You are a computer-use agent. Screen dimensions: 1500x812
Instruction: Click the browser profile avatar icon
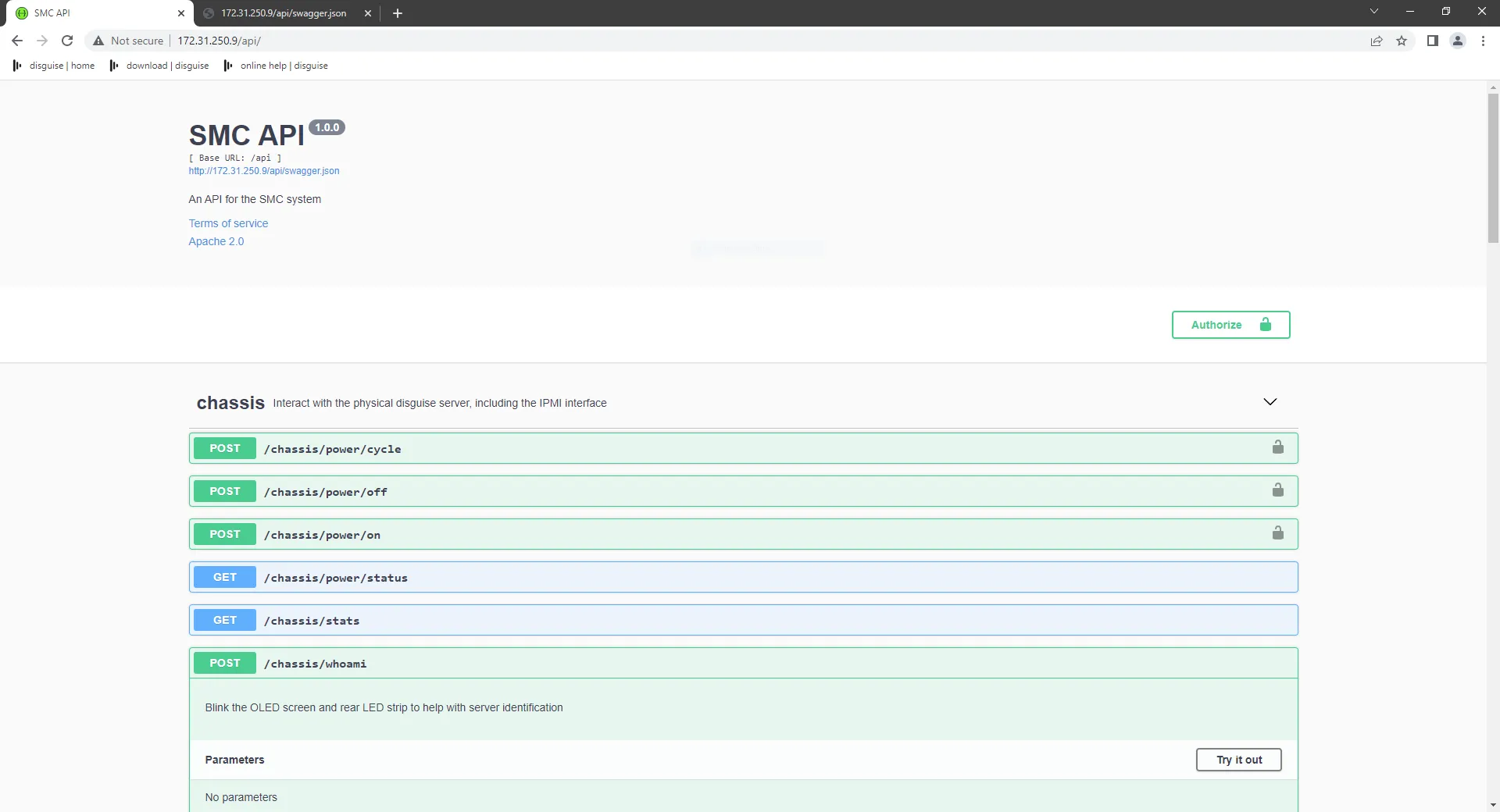click(x=1458, y=41)
